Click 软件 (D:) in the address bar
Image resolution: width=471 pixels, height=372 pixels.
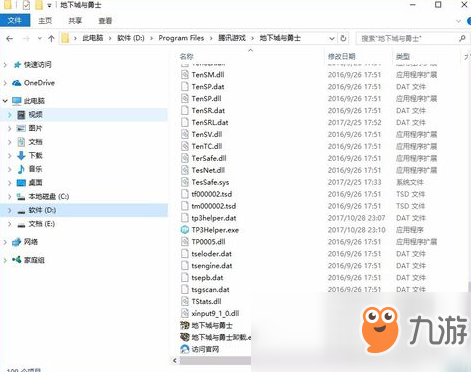click(x=131, y=38)
